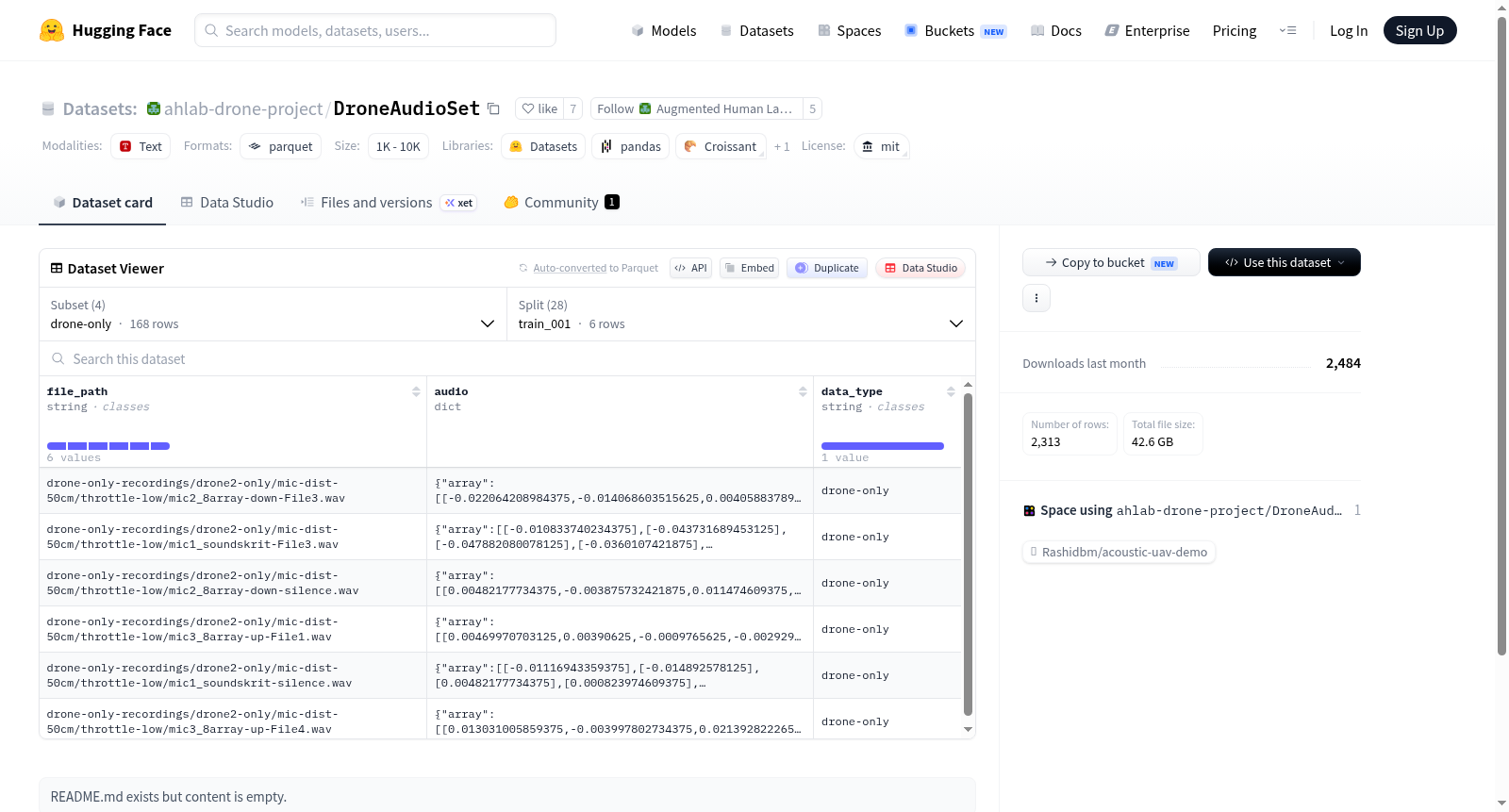
Task: Click the pandas library tag
Action: pyautogui.click(x=631, y=146)
